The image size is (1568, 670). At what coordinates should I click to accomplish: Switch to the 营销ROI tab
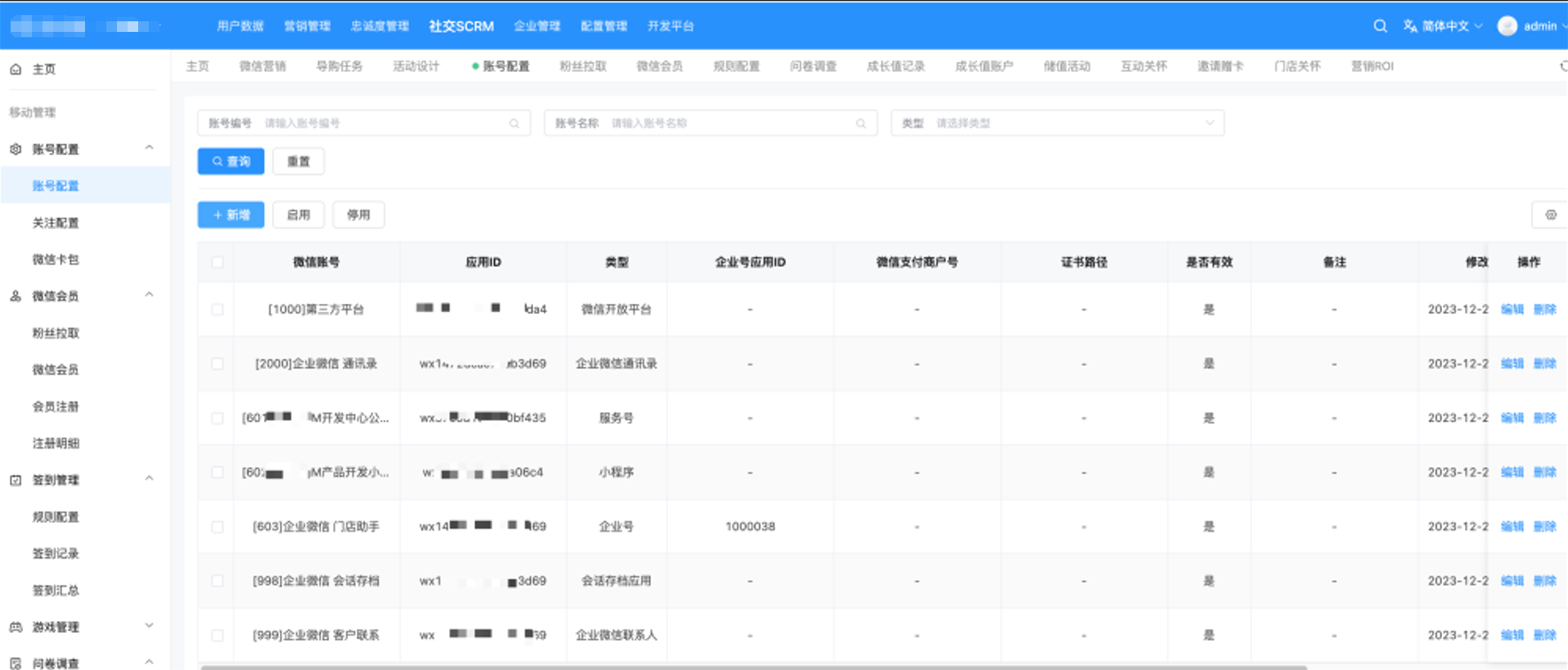click(1372, 66)
